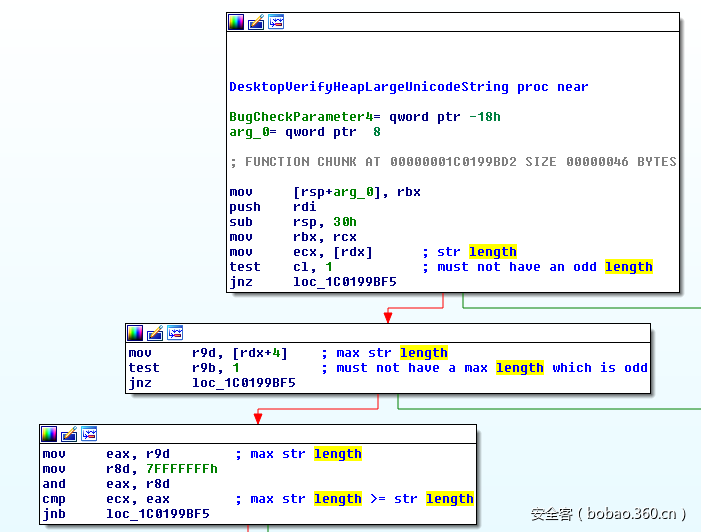Click the 7FFFFFFFh constant value
This screenshot has height=532, width=701.
(x=182, y=469)
